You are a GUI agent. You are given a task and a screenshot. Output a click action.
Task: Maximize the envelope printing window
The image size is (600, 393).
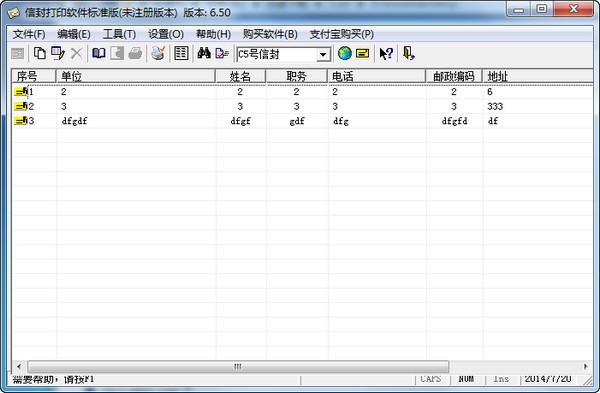(x=542, y=10)
